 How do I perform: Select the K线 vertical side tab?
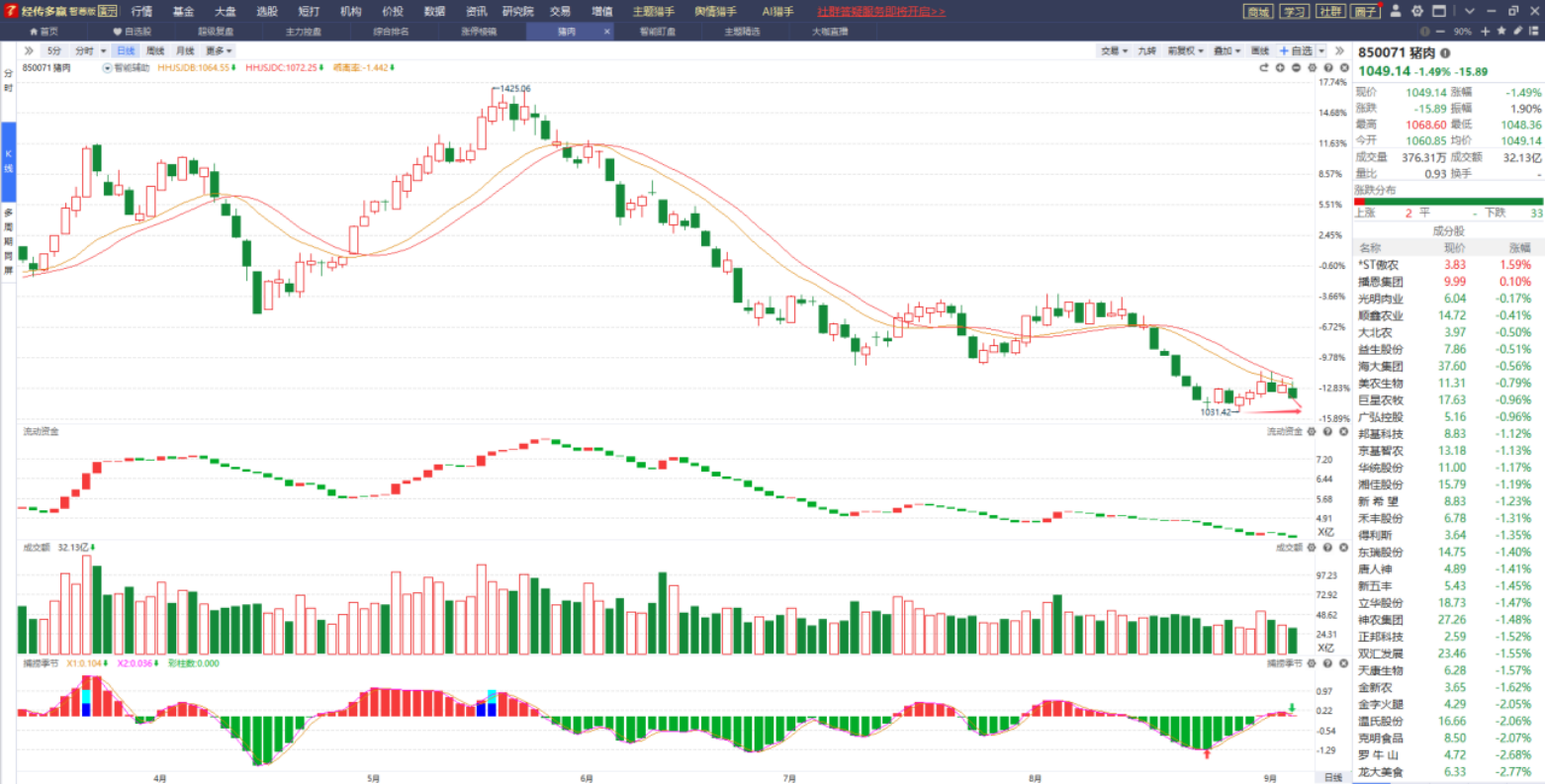tap(8, 161)
